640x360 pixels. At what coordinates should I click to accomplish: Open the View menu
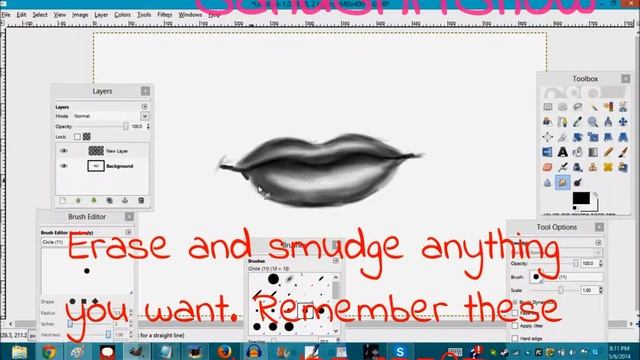tap(60, 15)
